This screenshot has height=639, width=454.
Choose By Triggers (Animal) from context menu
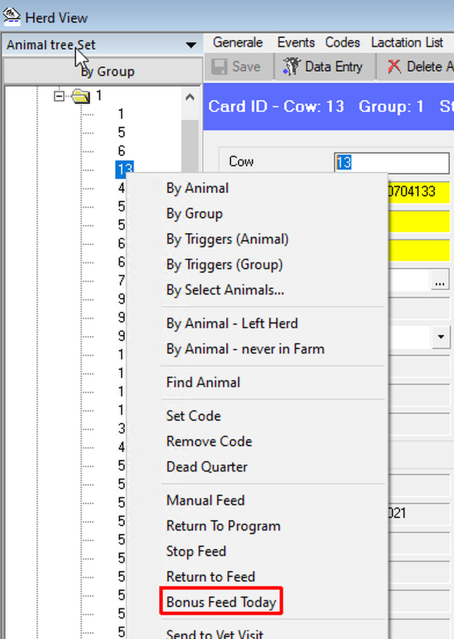point(227,239)
